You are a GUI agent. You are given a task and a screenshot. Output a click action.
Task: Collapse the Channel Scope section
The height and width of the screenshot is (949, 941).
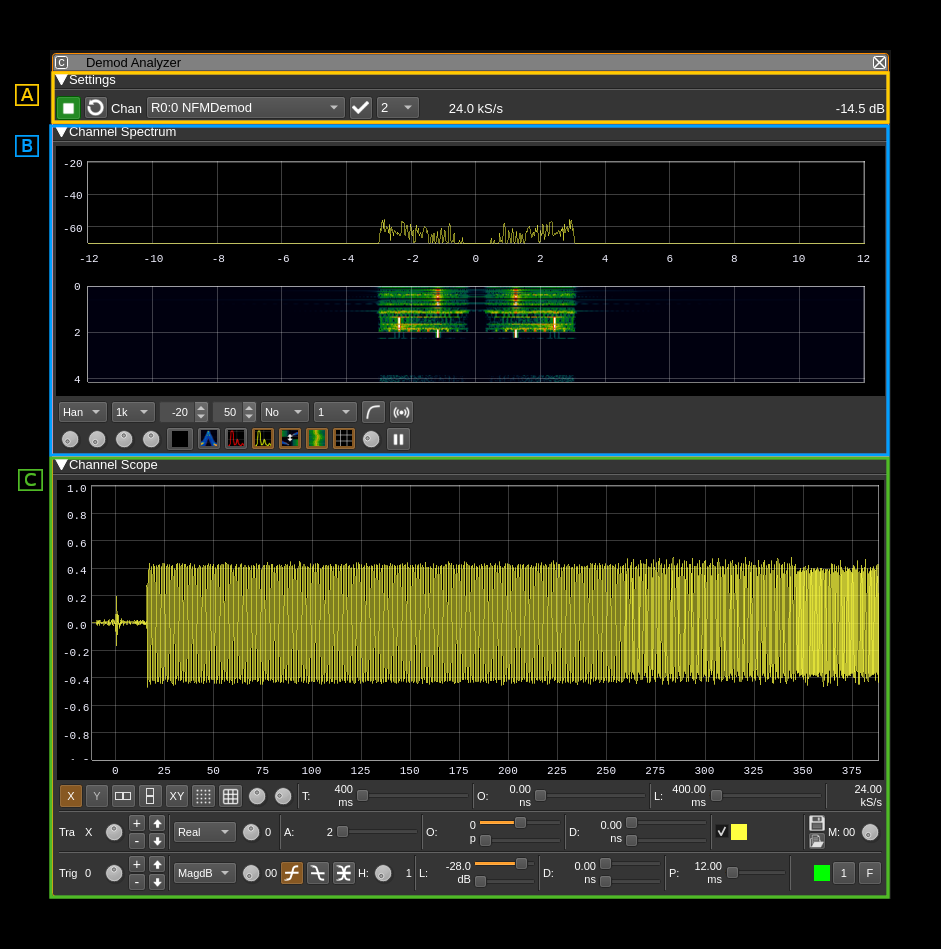[x=61, y=465]
